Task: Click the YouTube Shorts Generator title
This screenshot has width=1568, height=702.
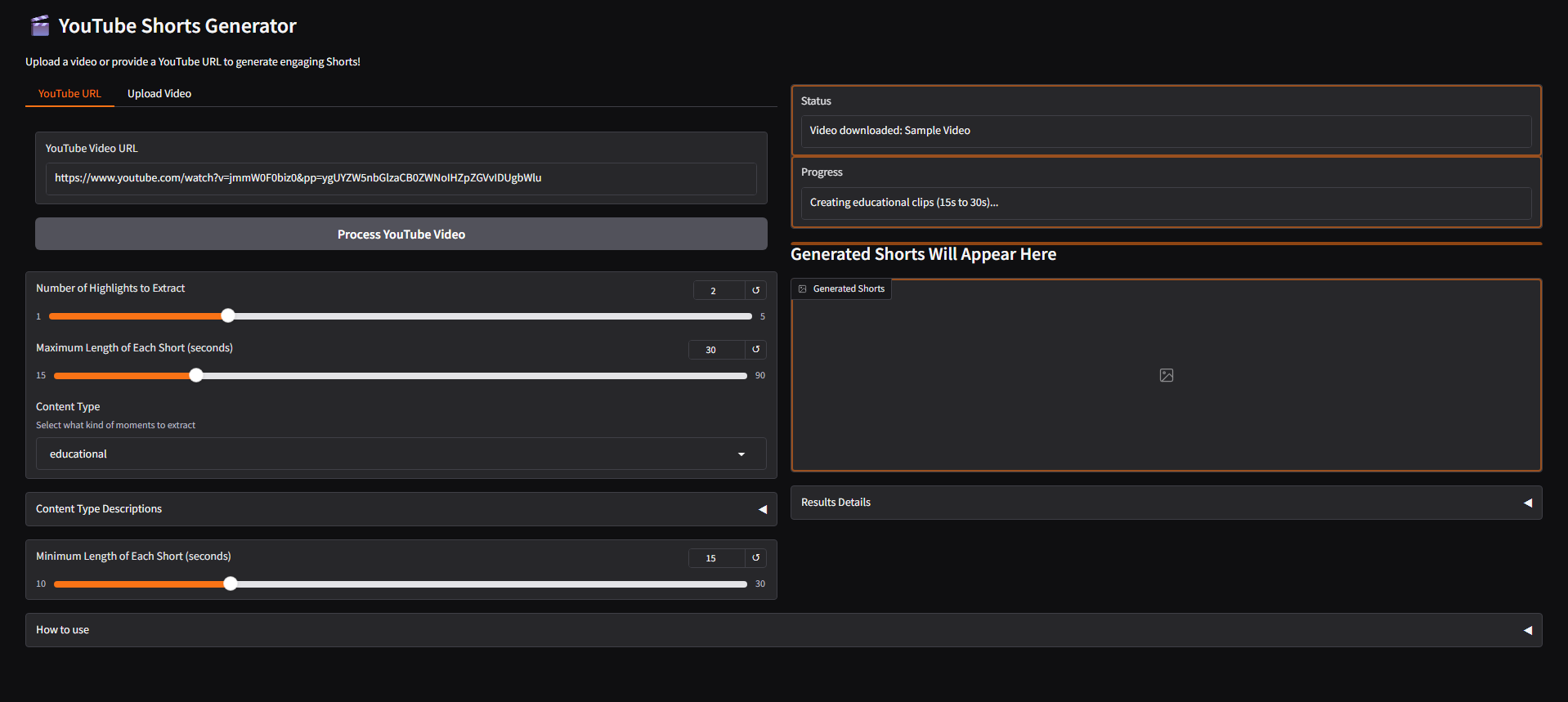Action: point(177,26)
